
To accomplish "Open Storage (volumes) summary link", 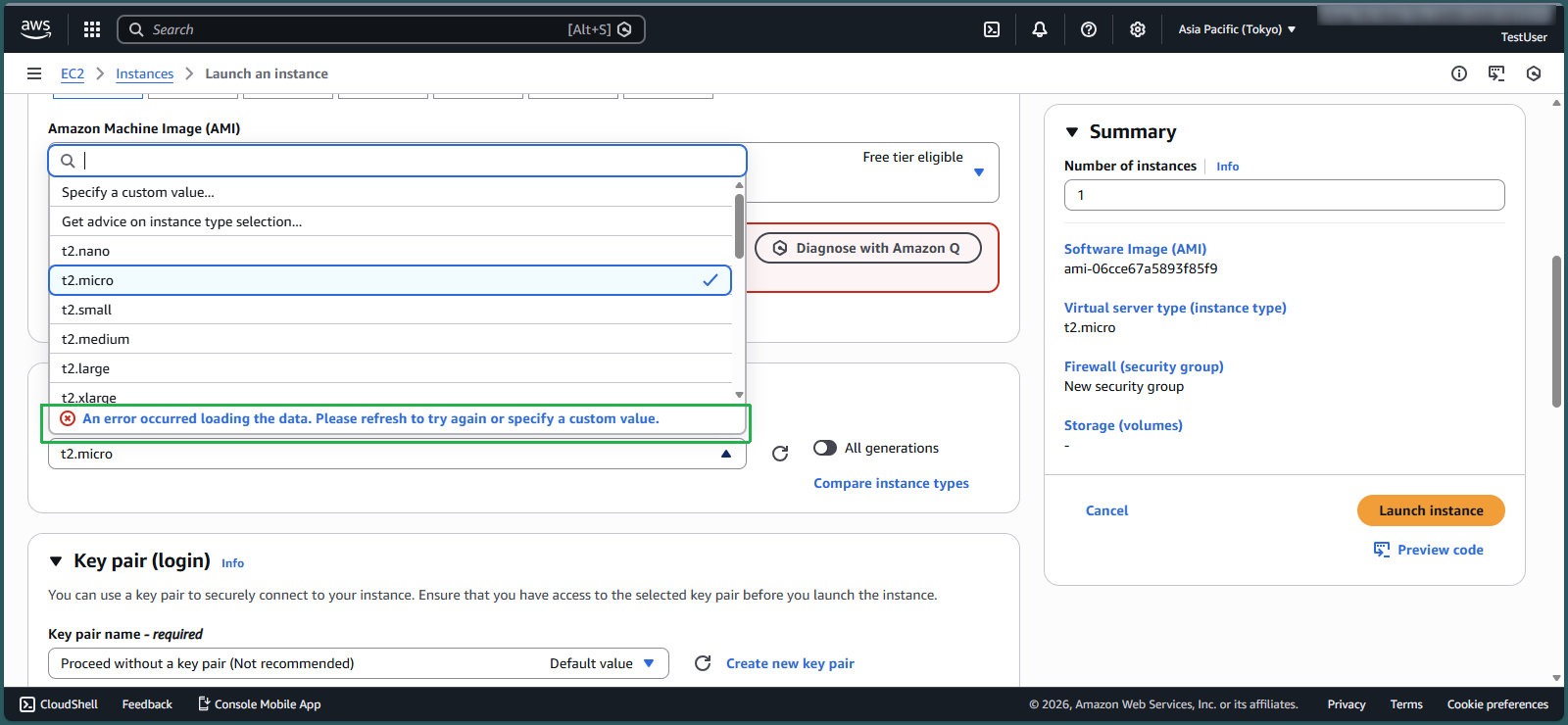I will 1123,425.
